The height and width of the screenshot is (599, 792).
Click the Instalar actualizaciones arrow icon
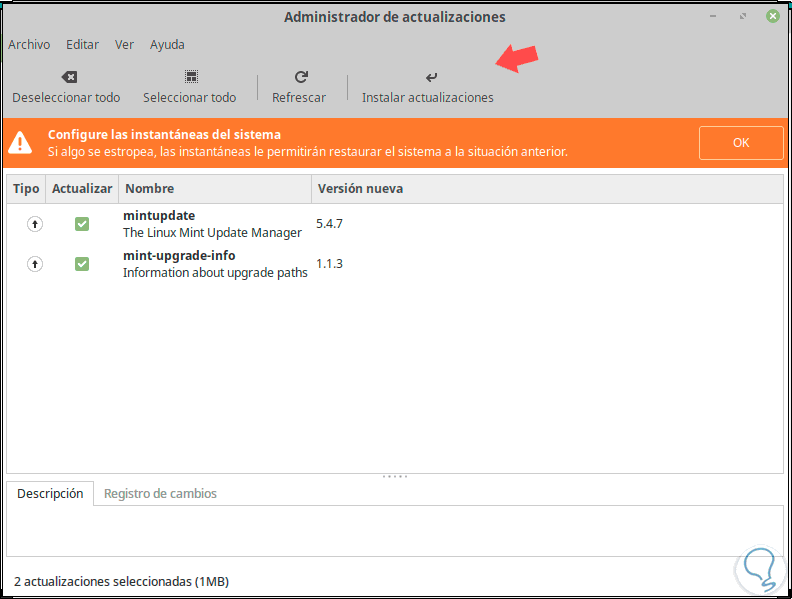click(431, 77)
